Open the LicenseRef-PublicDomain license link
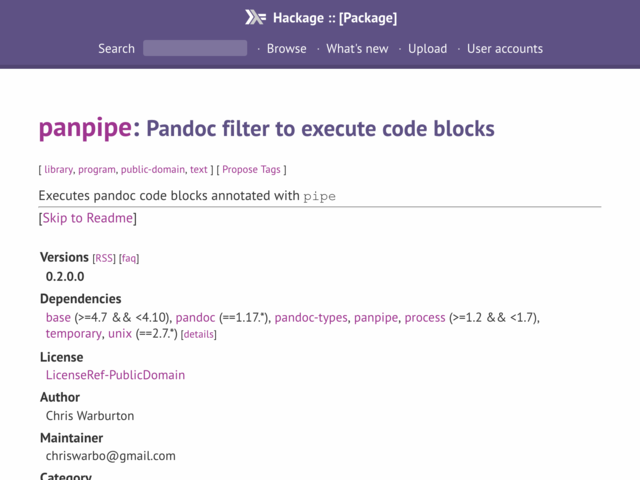 click(115, 375)
